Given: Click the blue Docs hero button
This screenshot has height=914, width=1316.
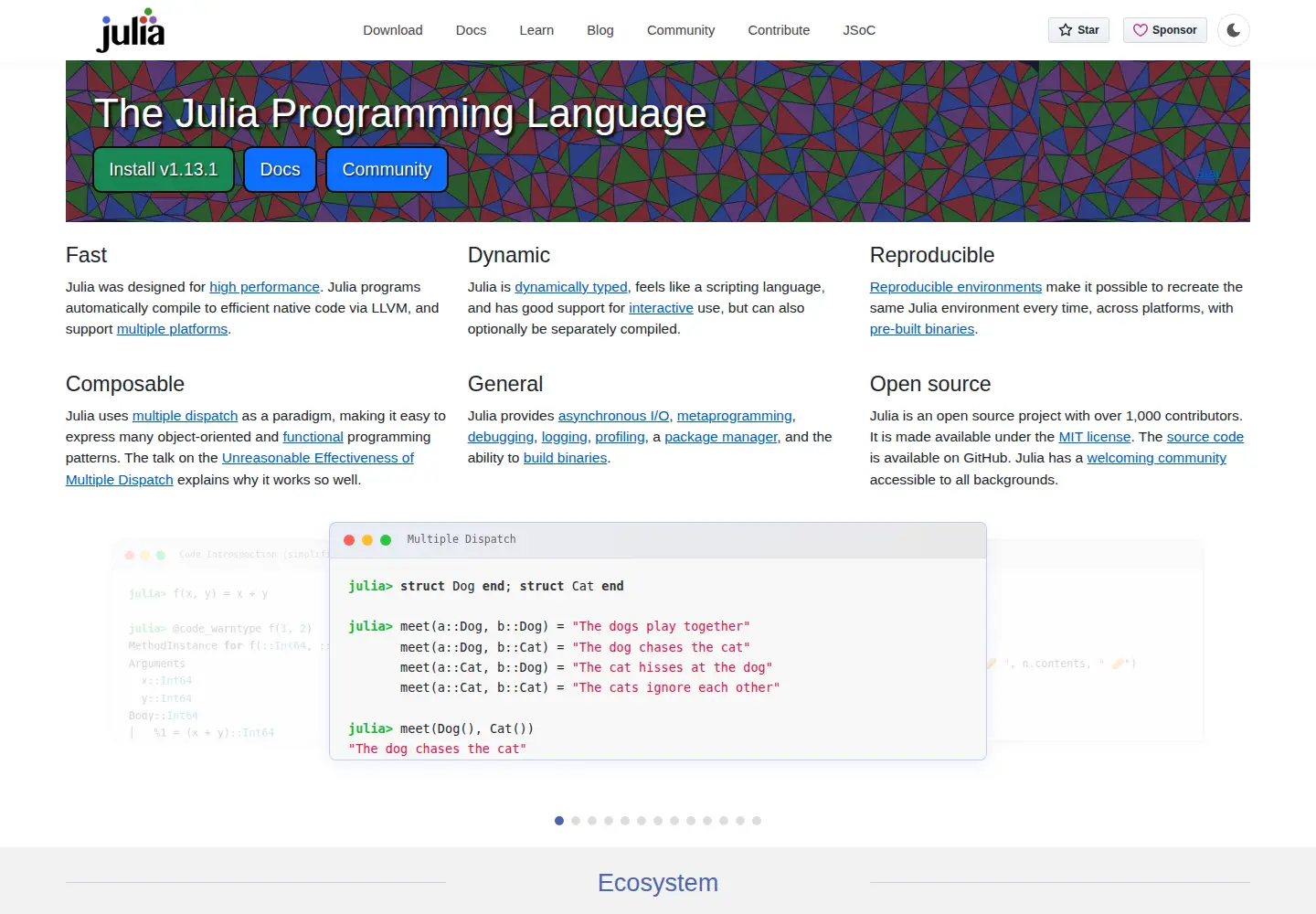Looking at the screenshot, I should [280, 169].
